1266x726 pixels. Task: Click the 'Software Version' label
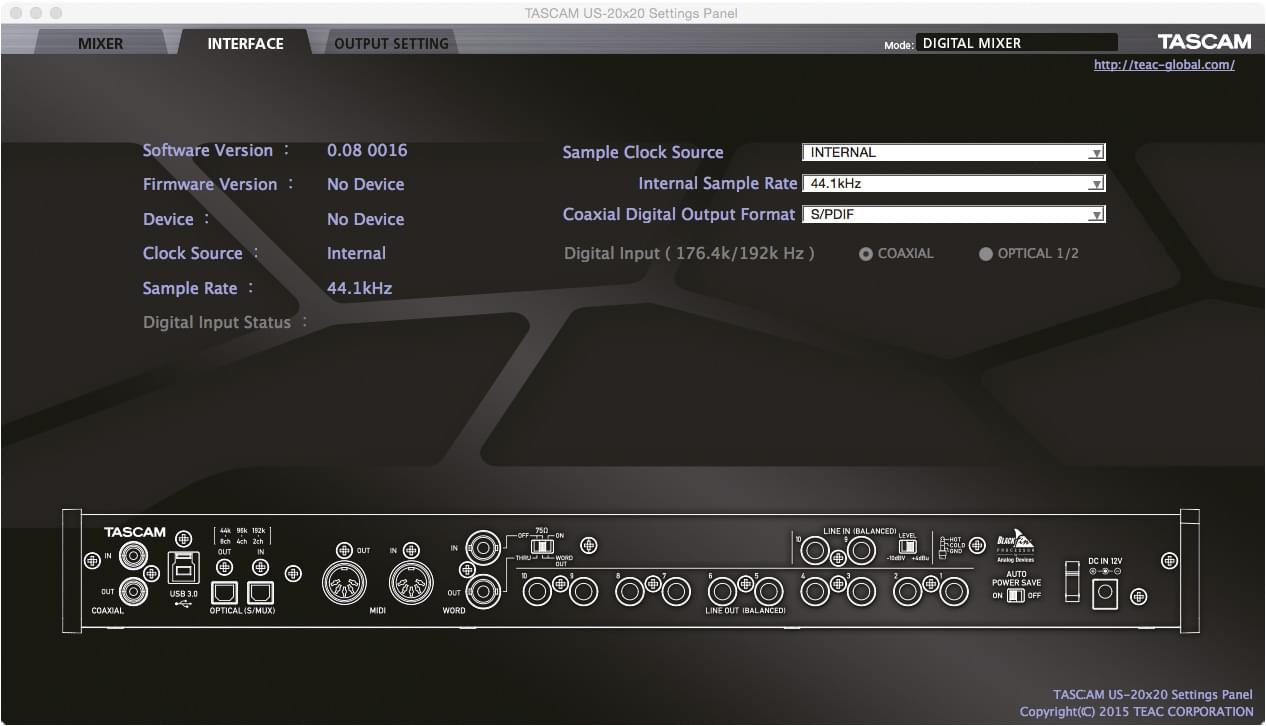tap(208, 150)
